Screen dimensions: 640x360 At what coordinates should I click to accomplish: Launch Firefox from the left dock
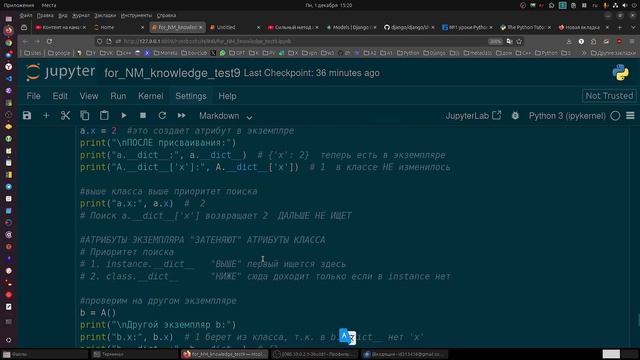pos(9,31)
